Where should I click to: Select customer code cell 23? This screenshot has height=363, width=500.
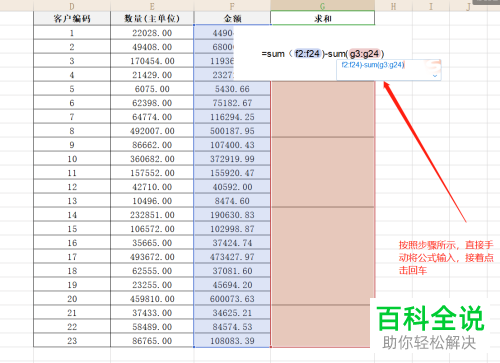(x=72, y=341)
